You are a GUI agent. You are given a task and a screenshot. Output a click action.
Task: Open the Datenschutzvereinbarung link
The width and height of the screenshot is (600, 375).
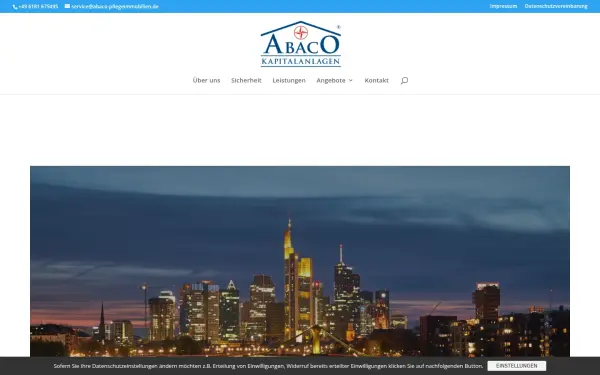point(556,6)
